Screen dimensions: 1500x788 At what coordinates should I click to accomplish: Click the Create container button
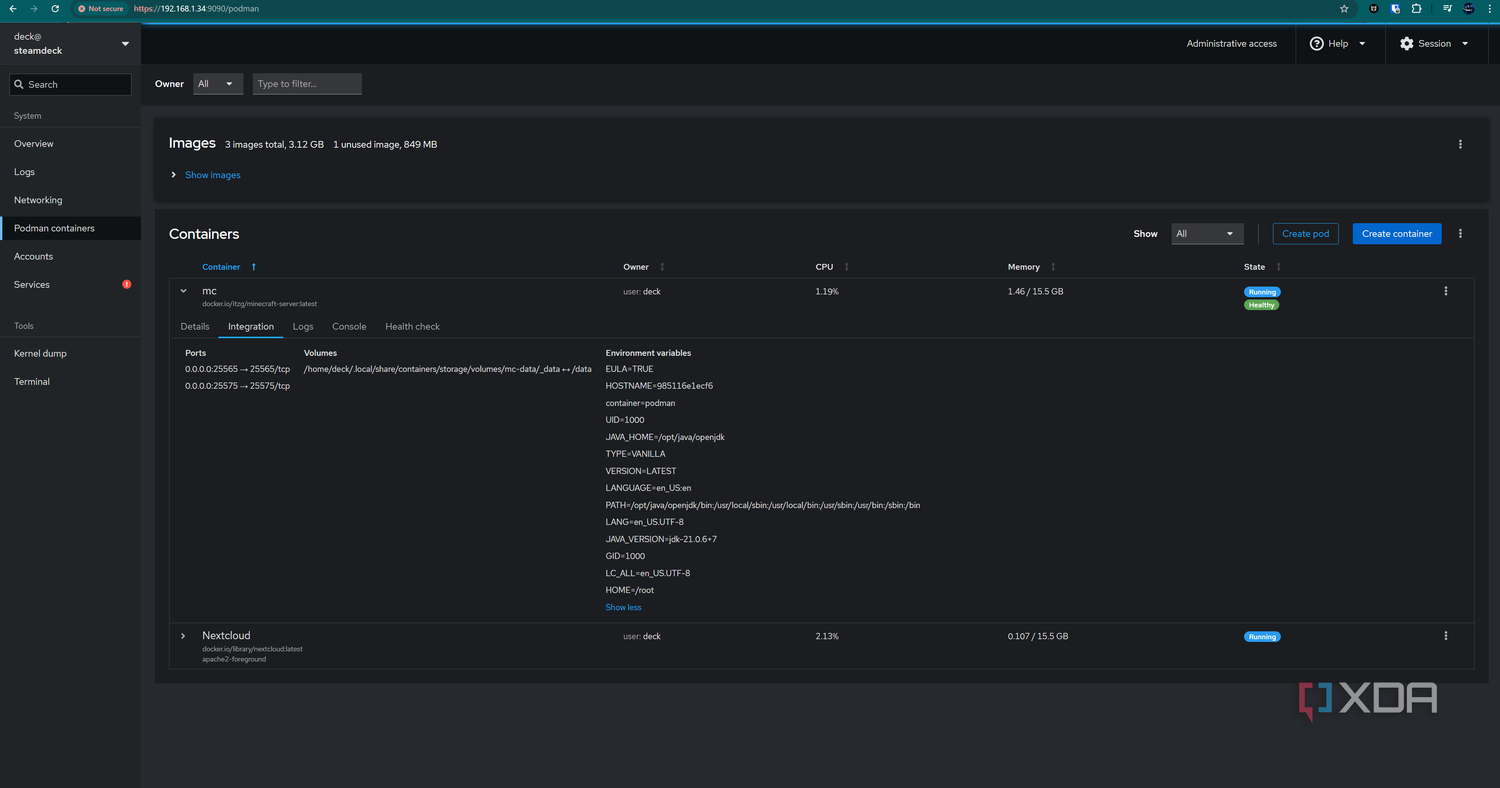pyautogui.click(x=1397, y=234)
